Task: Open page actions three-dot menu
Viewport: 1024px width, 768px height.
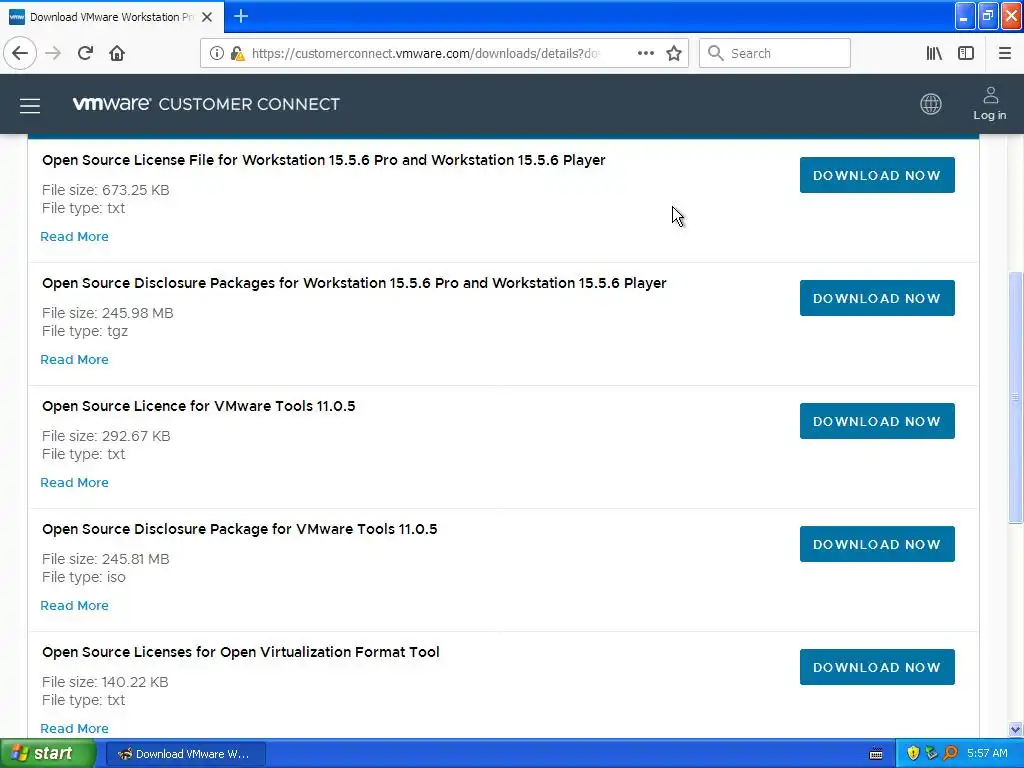Action: click(645, 53)
